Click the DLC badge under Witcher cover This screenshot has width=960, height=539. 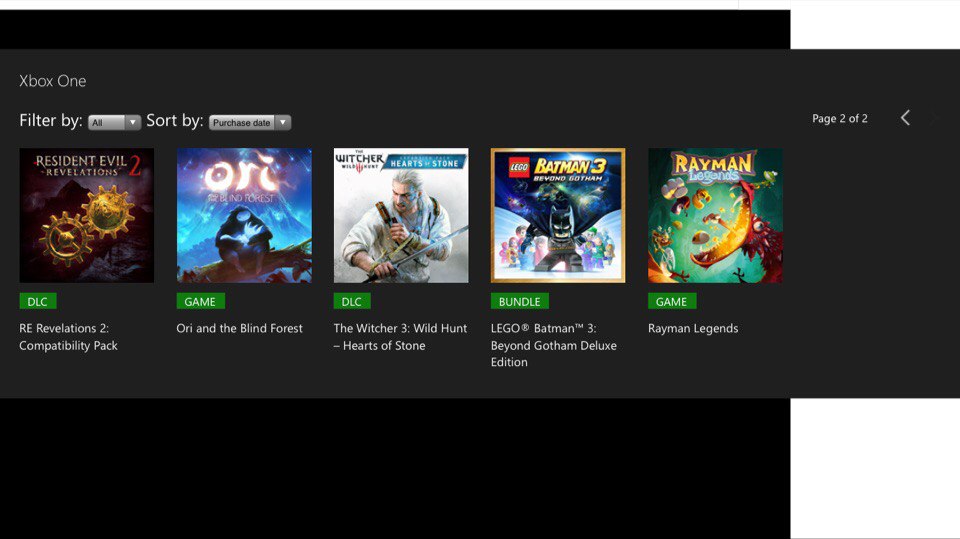352,301
